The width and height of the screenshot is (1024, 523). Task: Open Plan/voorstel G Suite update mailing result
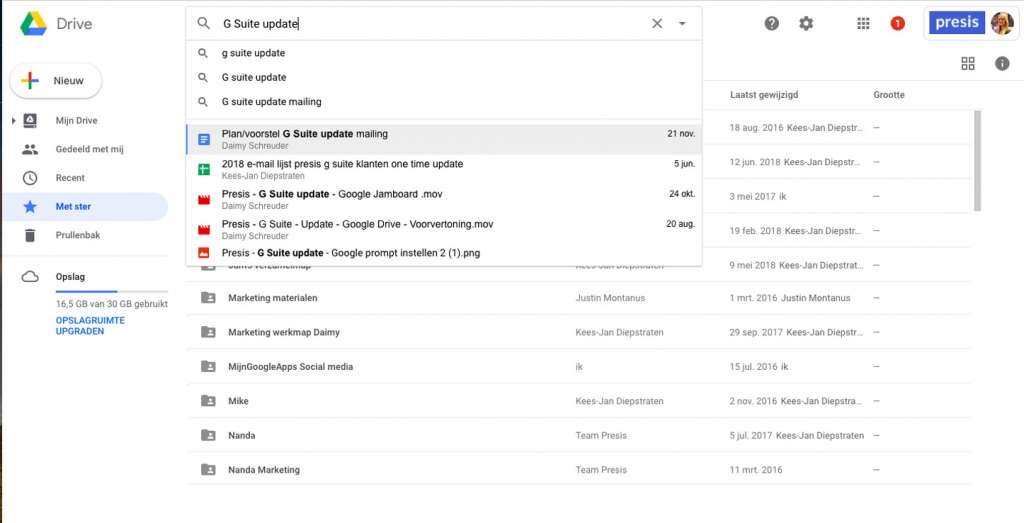pos(444,139)
